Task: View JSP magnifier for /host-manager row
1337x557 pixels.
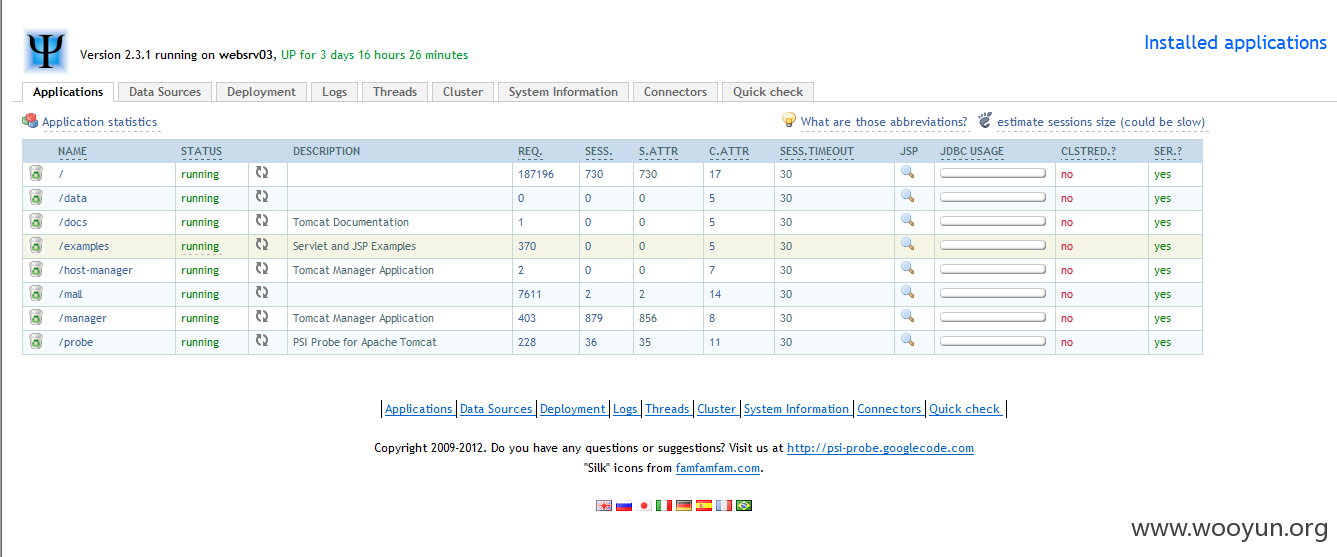Action: tap(907, 268)
